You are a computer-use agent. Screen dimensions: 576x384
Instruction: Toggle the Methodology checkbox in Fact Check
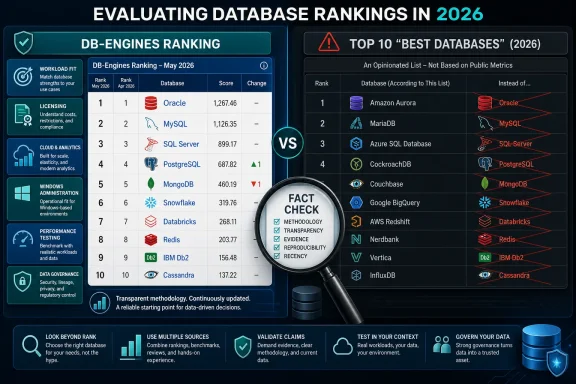coord(277,222)
